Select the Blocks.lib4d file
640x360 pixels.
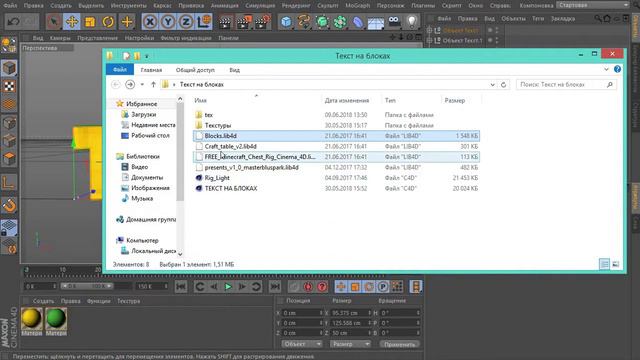click(336, 136)
